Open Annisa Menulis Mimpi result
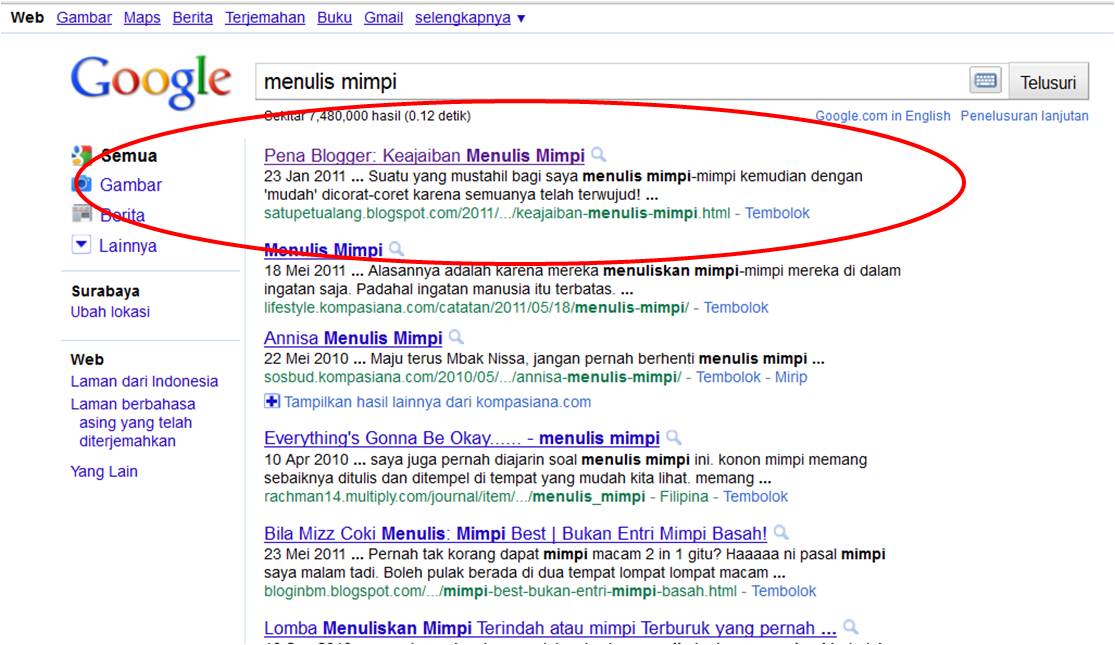This screenshot has height=645, width=1115. [x=353, y=338]
